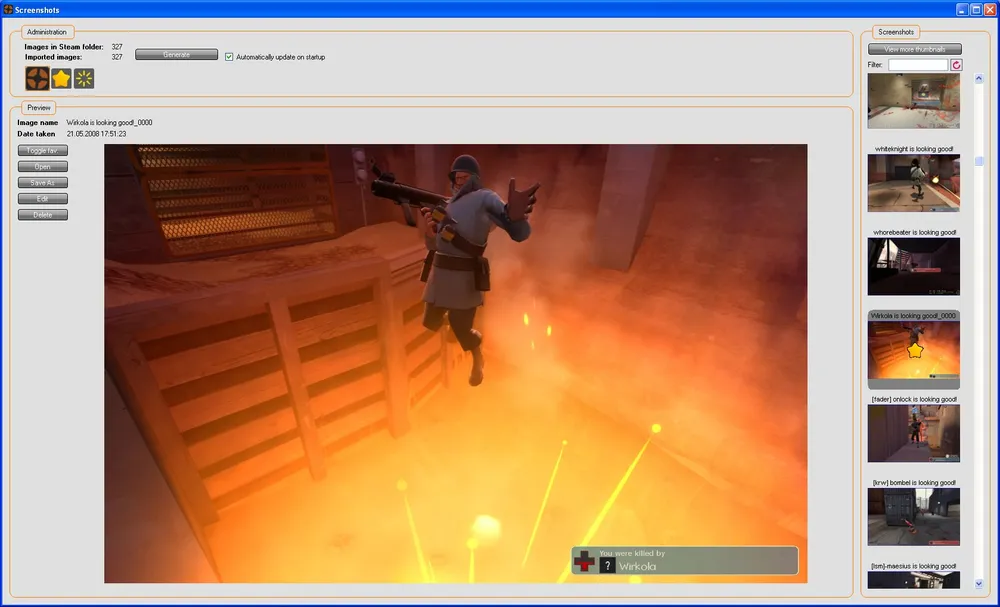
Task: Select the topmost unlabeled thumbnail
Action: click(913, 101)
